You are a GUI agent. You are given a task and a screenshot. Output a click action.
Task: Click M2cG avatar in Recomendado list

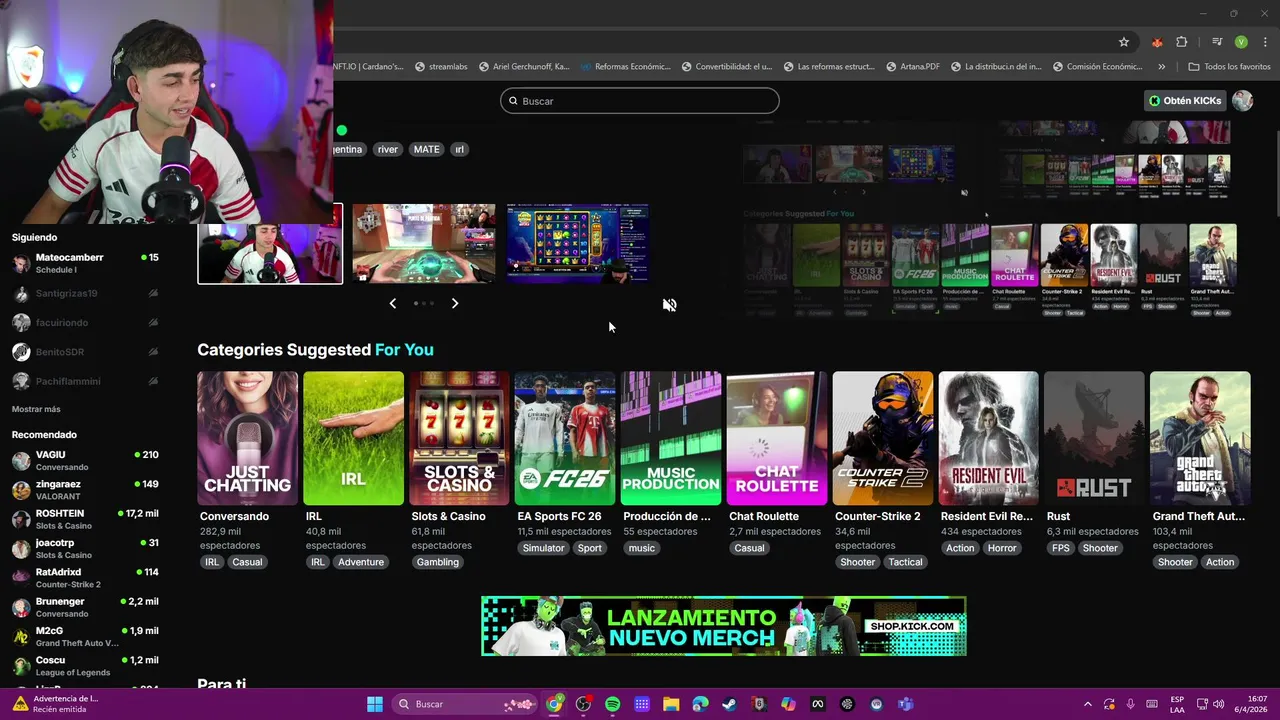[21, 637]
